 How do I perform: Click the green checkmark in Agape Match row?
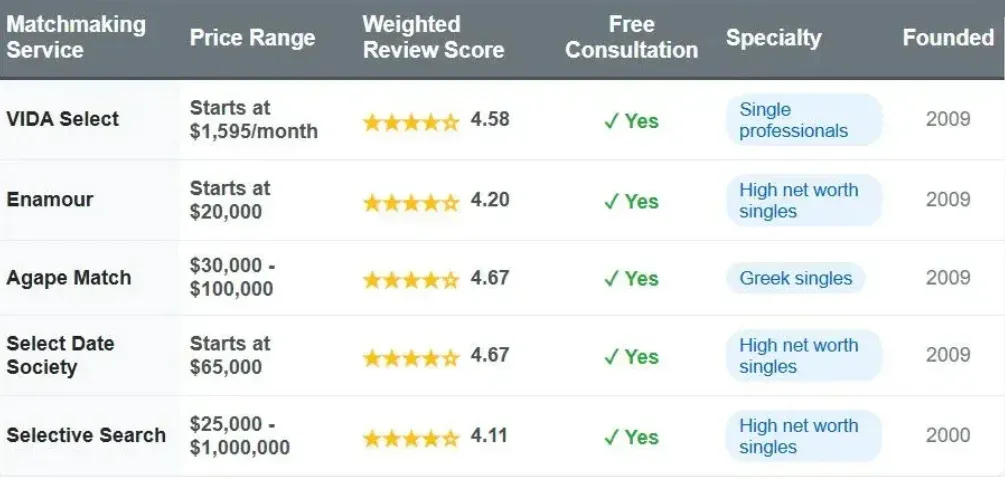pos(612,279)
